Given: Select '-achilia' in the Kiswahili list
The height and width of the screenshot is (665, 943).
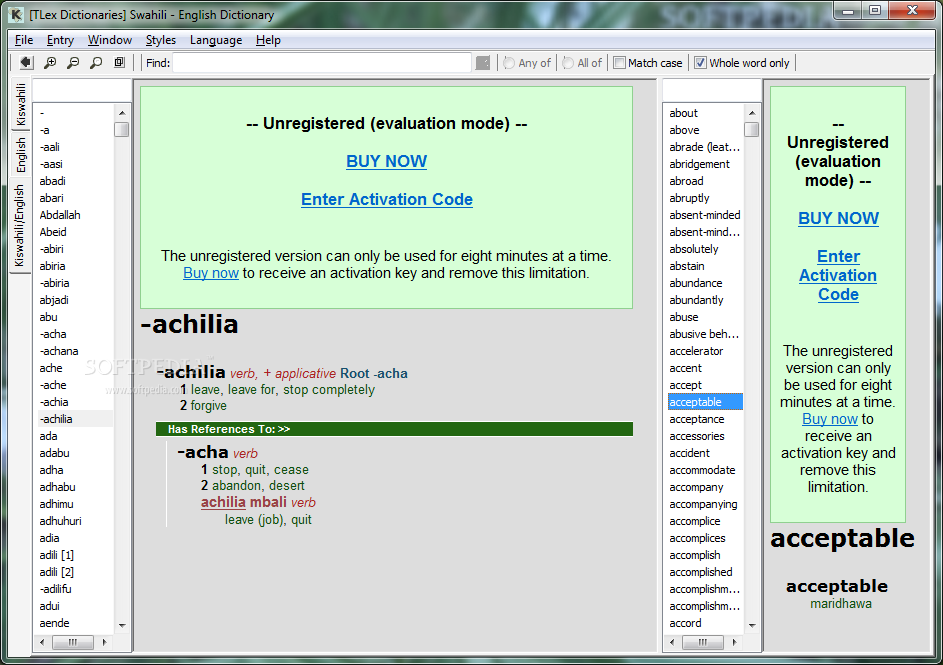Looking at the screenshot, I should [x=75, y=419].
